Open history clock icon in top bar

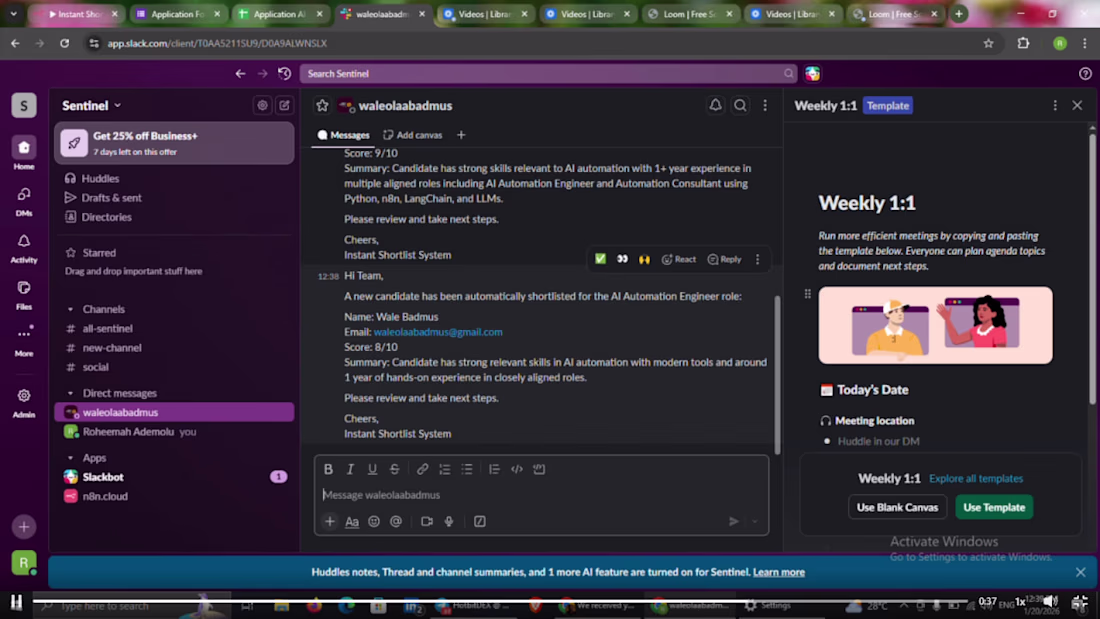(x=284, y=74)
